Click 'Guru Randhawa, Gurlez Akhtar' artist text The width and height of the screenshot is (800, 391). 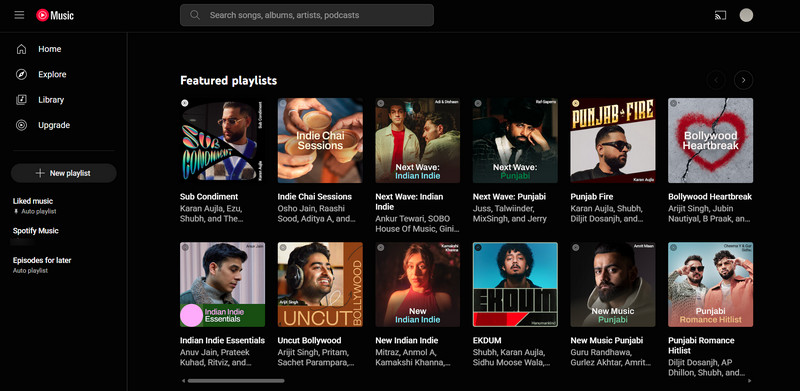[x=610, y=358]
